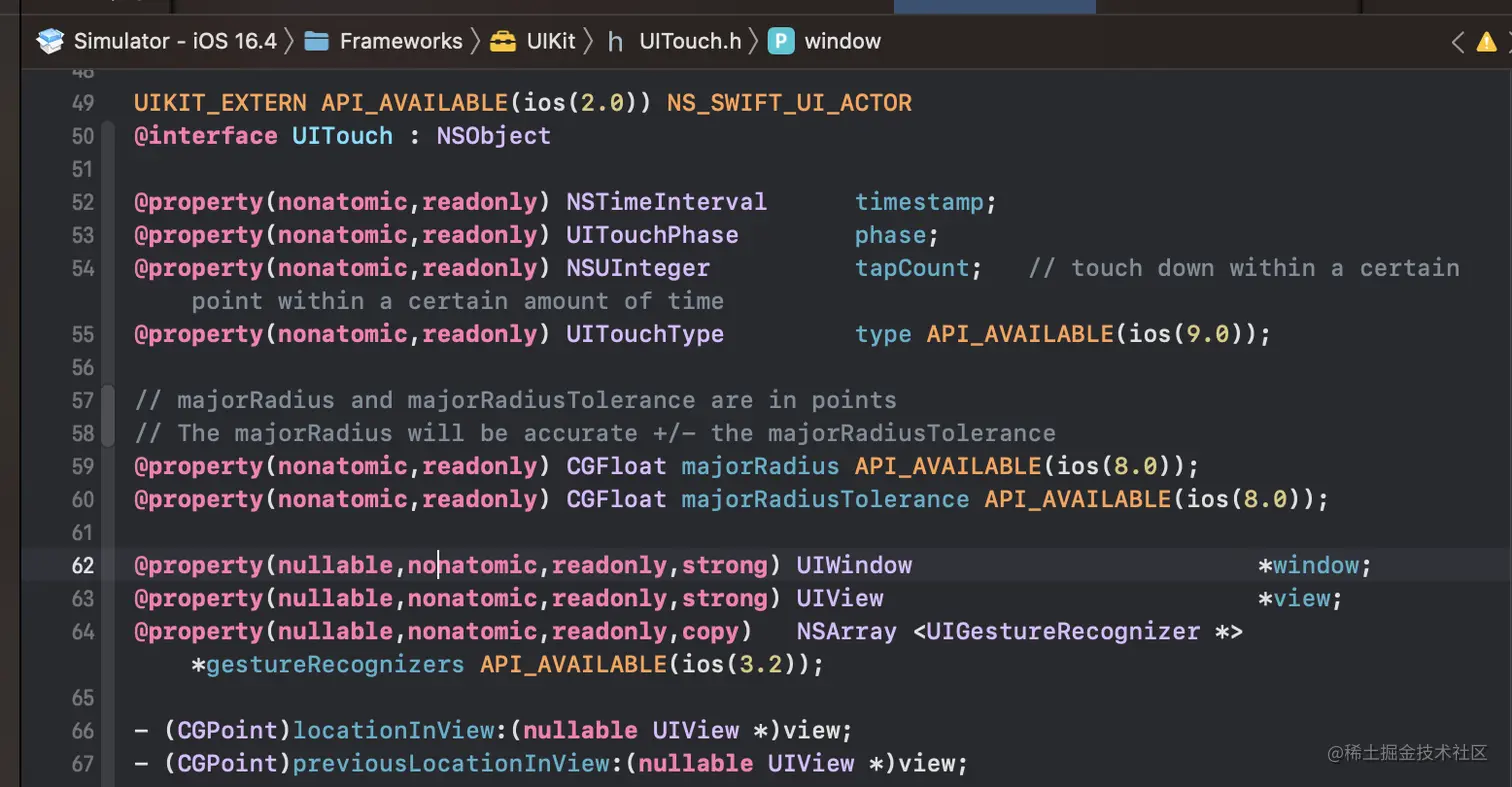Click the blue P property icon in the jump bar
This screenshot has height=787, width=1512.
pyautogui.click(x=781, y=41)
